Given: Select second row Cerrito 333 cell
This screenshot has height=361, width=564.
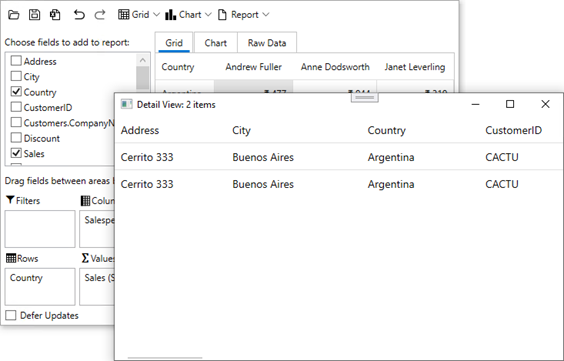Looking at the screenshot, I should [147, 184].
